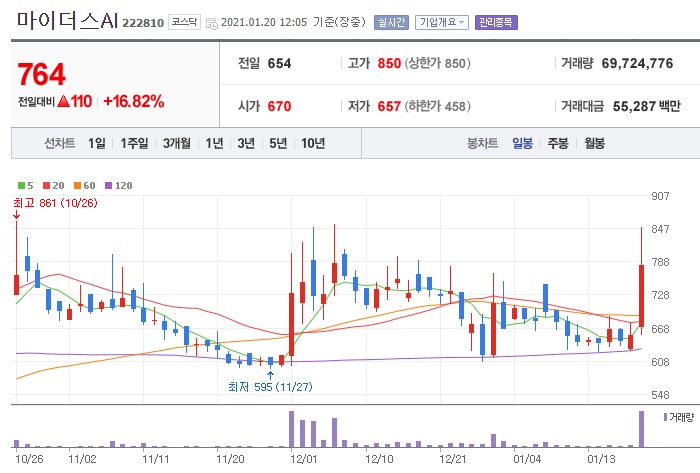Click the red 20-day moving average swatch
This screenshot has height=473, width=700.
pyautogui.click(x=46, y=186)
